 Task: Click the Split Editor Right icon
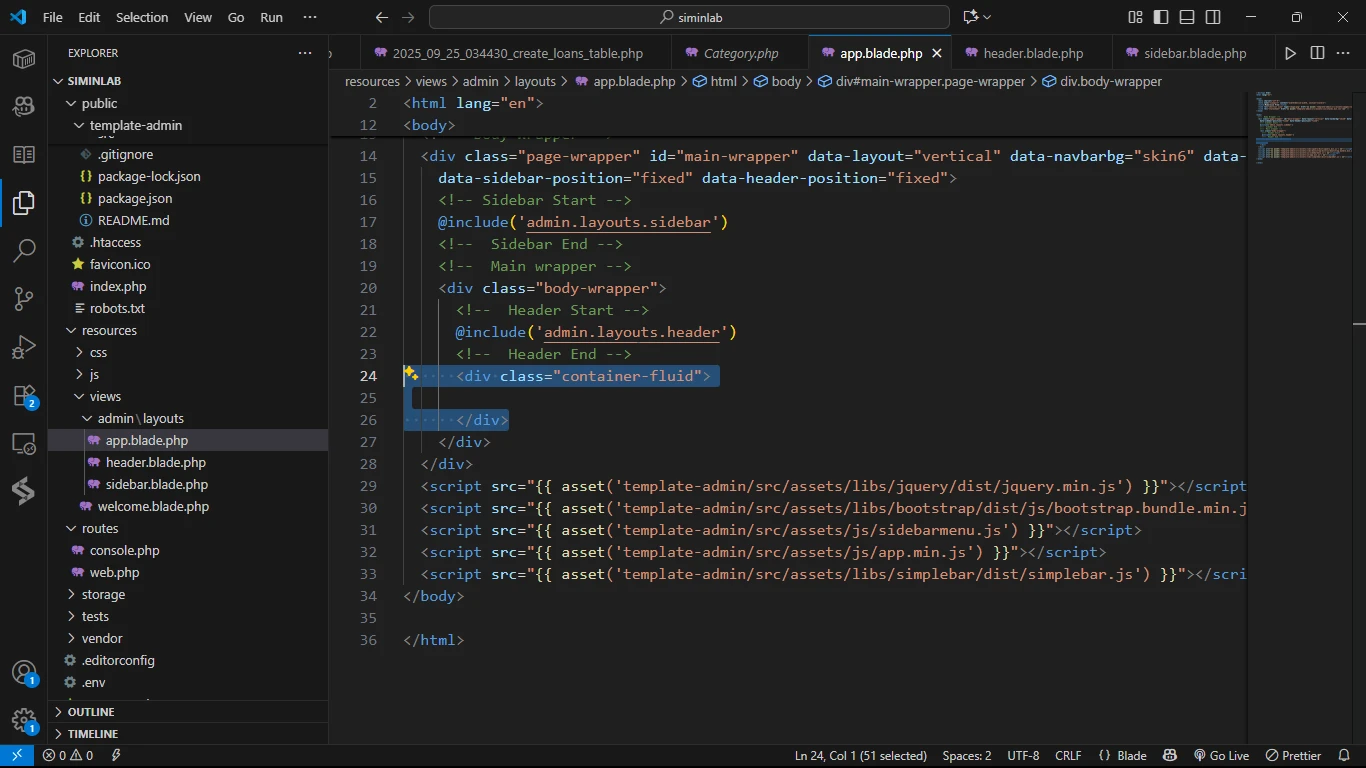[x=1317, y=53]
